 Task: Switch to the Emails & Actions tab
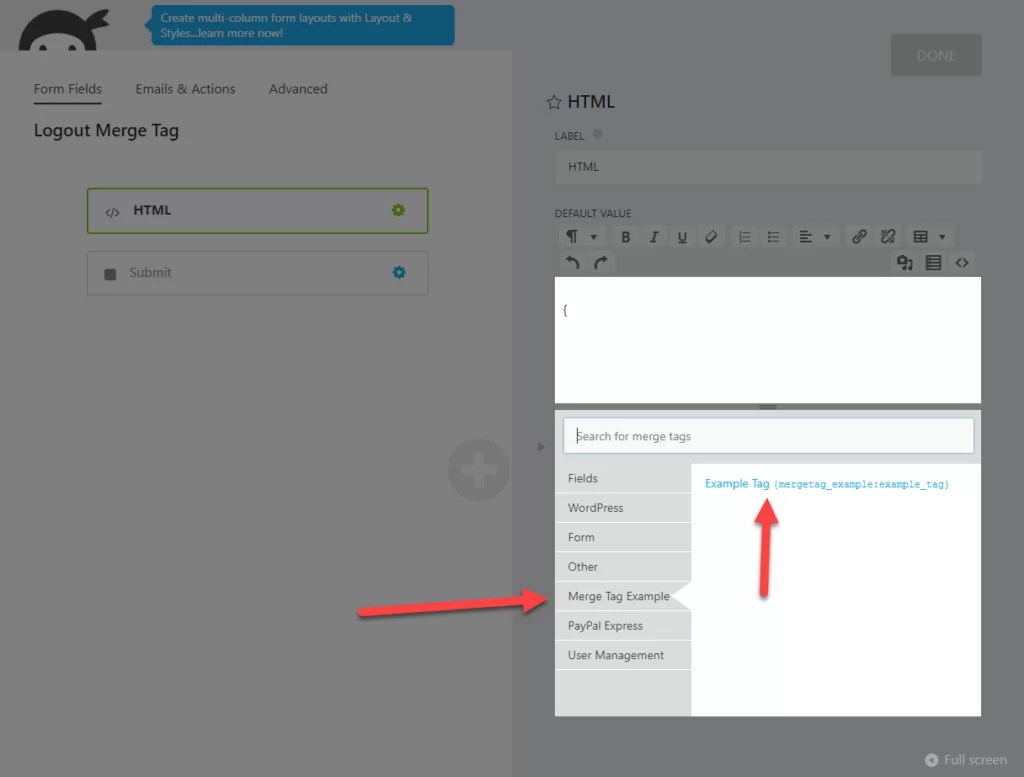(x=185, y=89)
